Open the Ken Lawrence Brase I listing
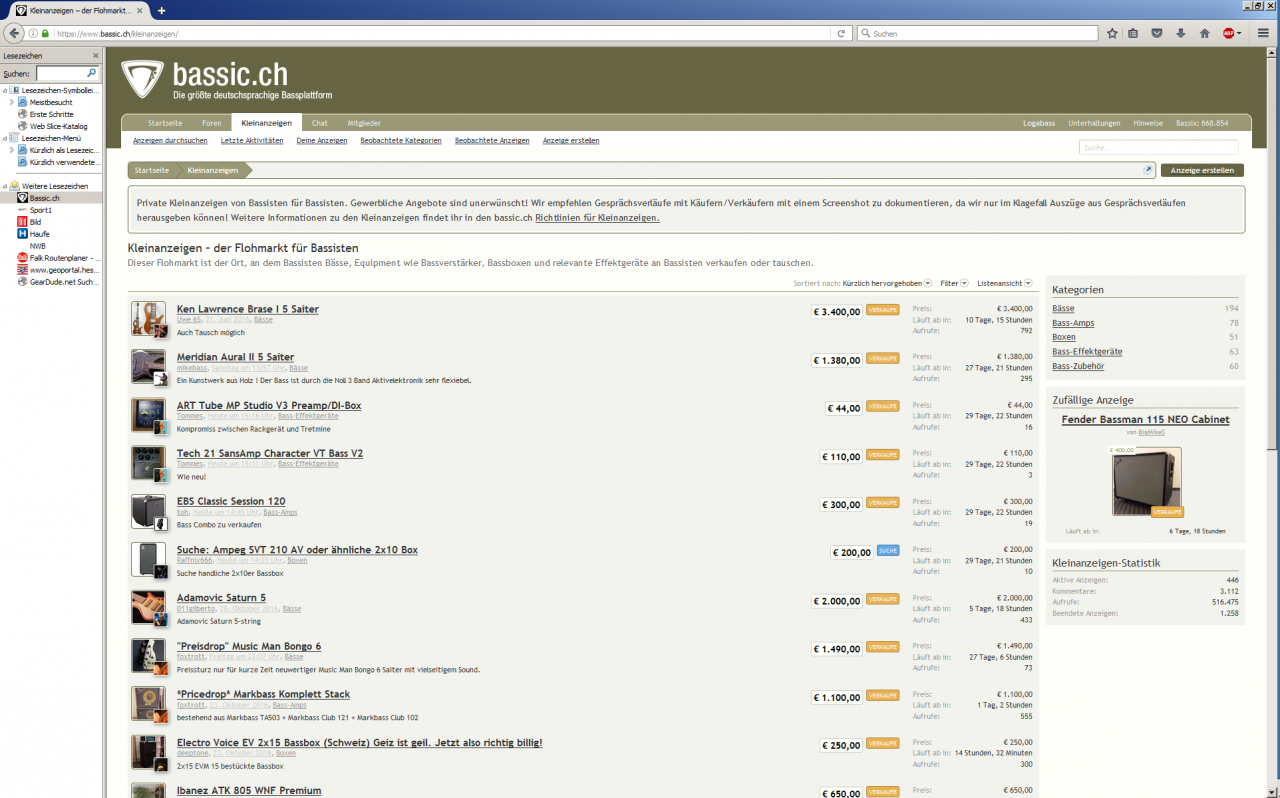This screenshot has height=798, width=1280. pos(248,309)
